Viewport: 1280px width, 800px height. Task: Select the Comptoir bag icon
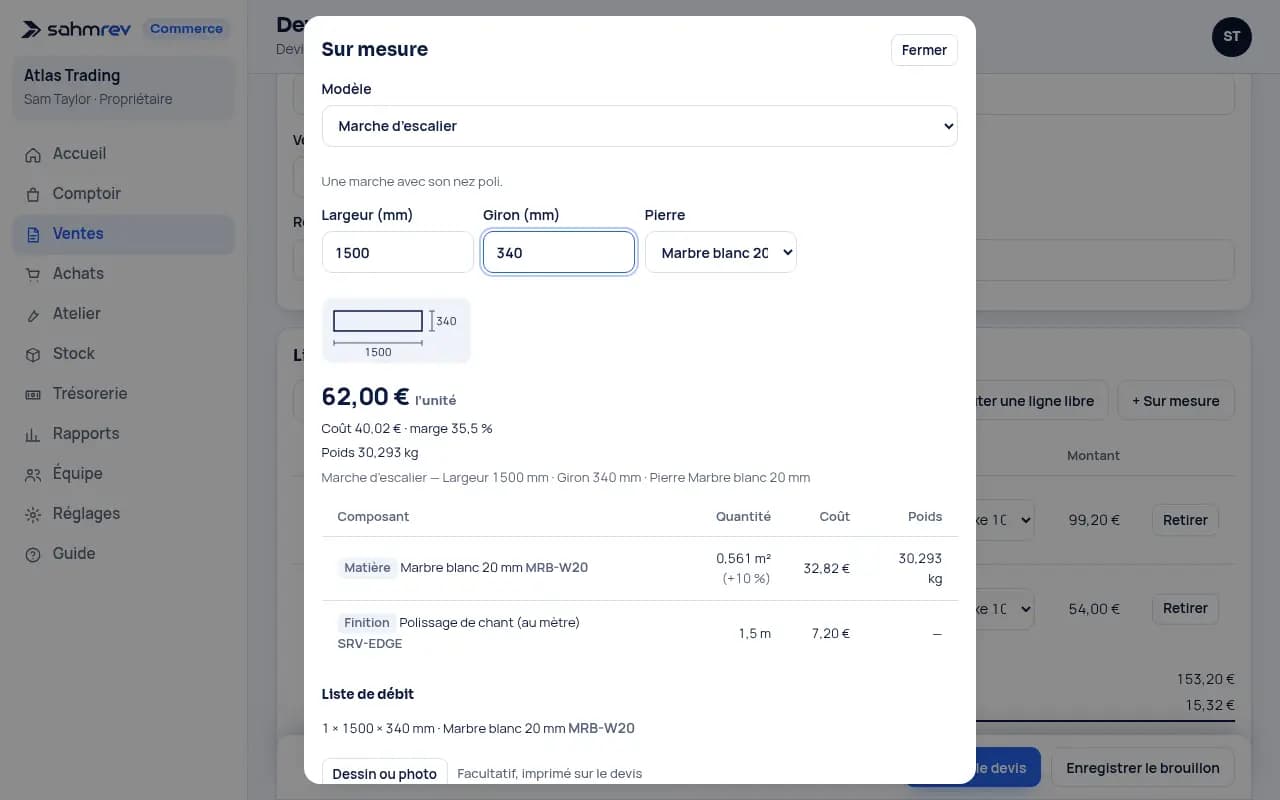pos(33,194)
